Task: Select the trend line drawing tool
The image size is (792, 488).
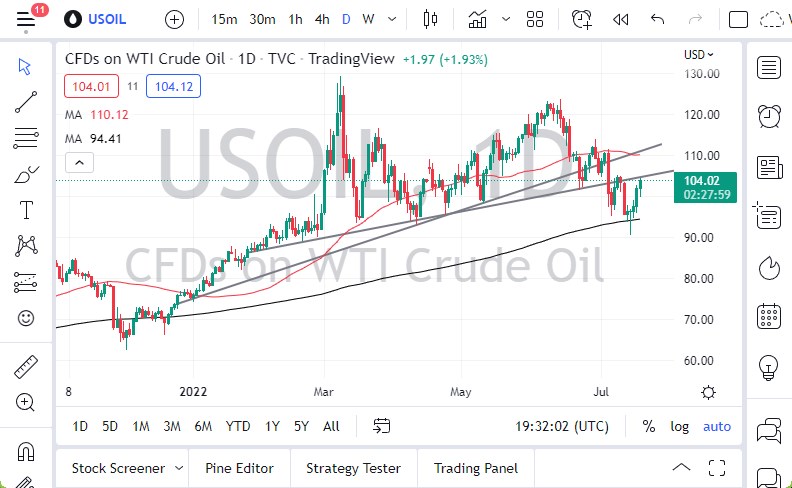Action: click(26, 101)
